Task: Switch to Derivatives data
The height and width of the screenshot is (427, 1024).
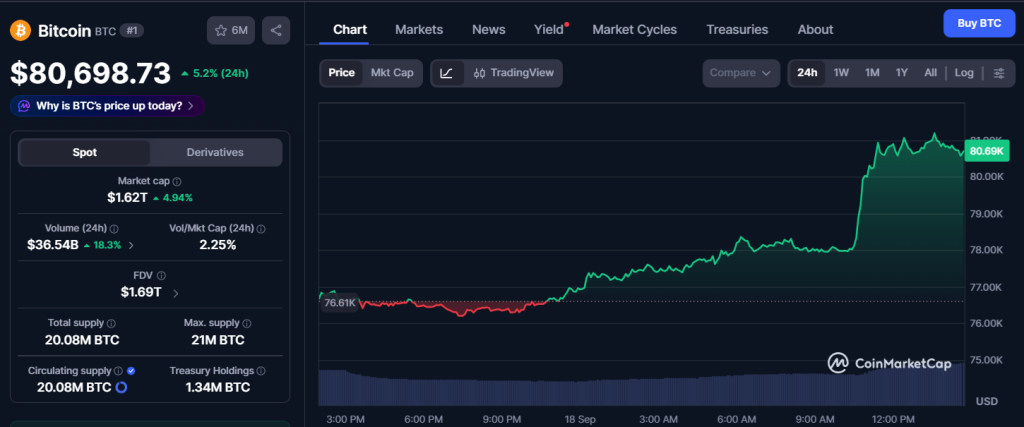Action: (x=215, y=152)
